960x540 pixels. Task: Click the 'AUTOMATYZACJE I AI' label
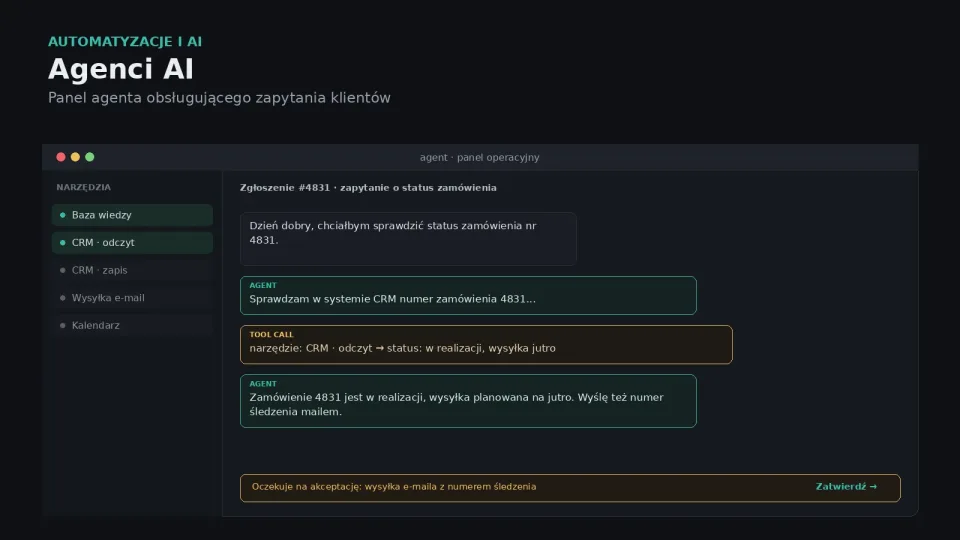(x=125, y=42)
